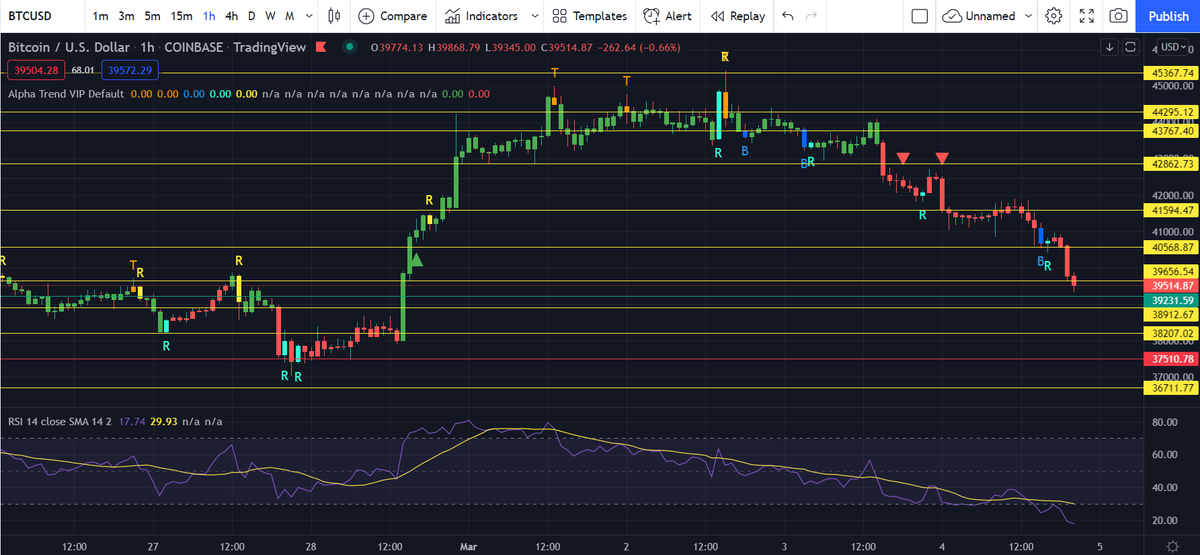
Task: Expand the indicators favorites dropdown arrow
Action: (534, 16)
